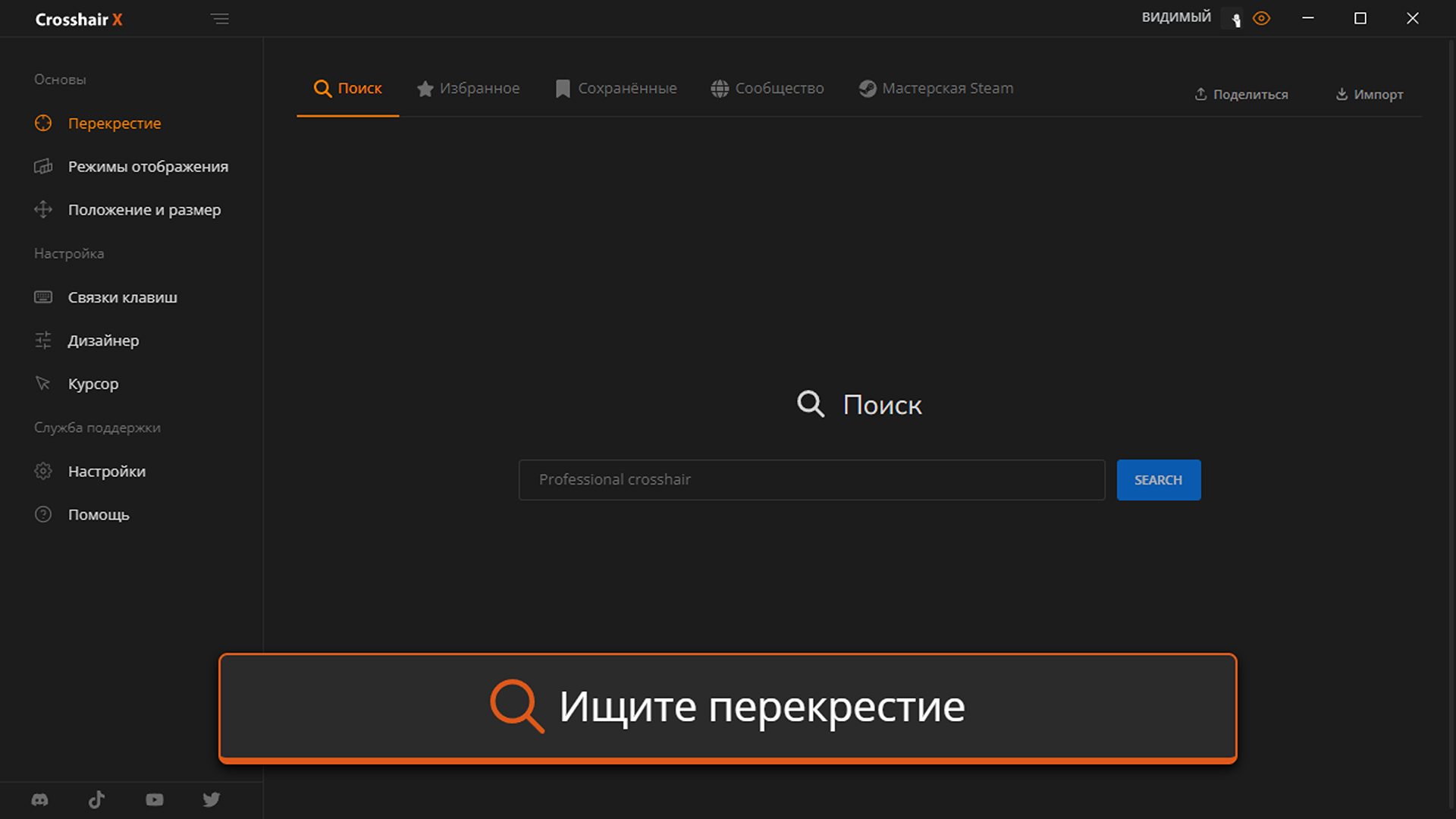This screenshot has height=819, width=1456.
Task: Focus the Professional crosshair search field
Action: click(811, 480)
